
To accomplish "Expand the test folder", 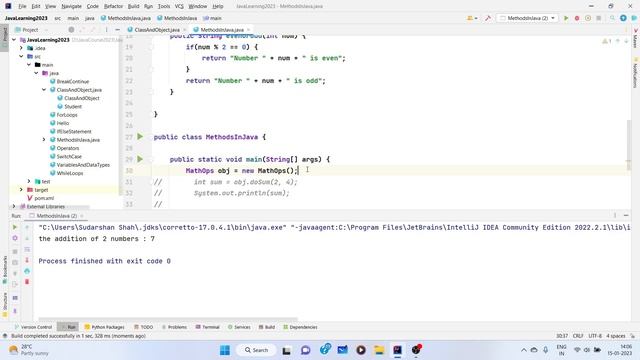I will click(x=29, y=181).
